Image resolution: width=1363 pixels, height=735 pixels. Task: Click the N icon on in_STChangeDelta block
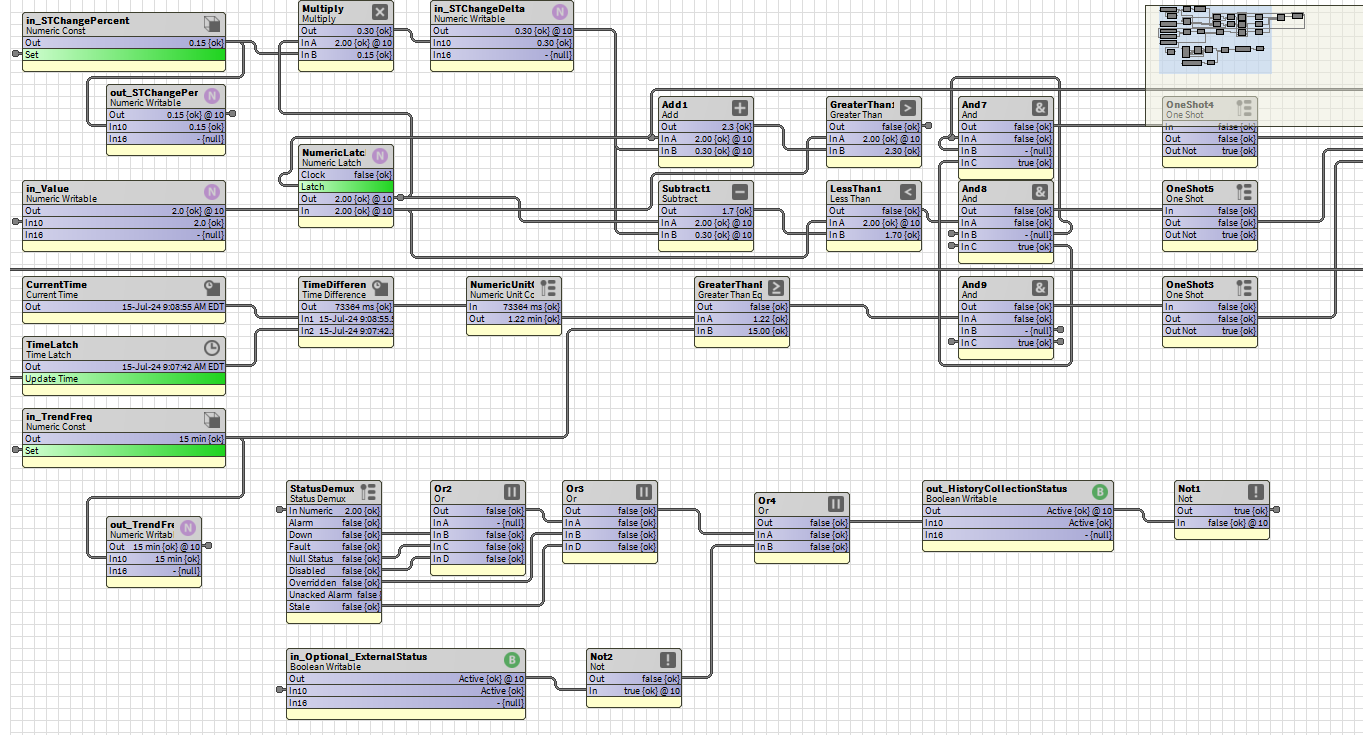point(559,12)
